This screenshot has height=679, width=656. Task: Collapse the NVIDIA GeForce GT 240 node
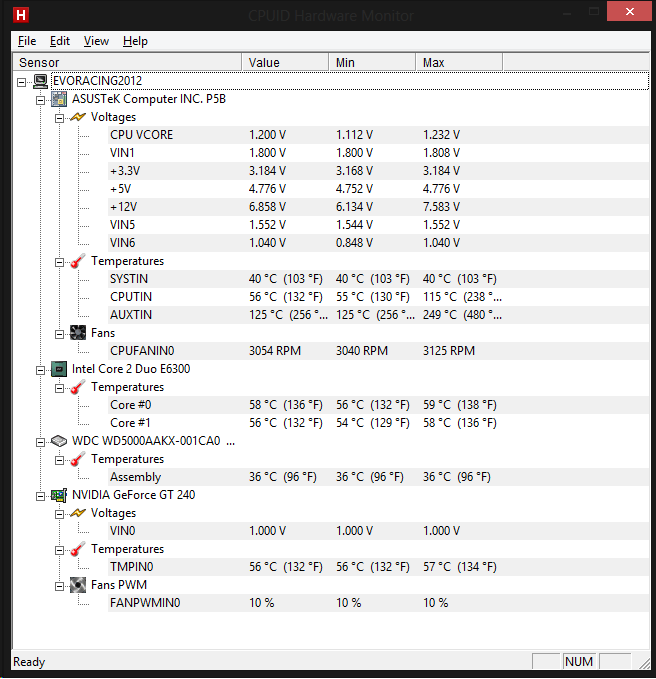point(40,496)
